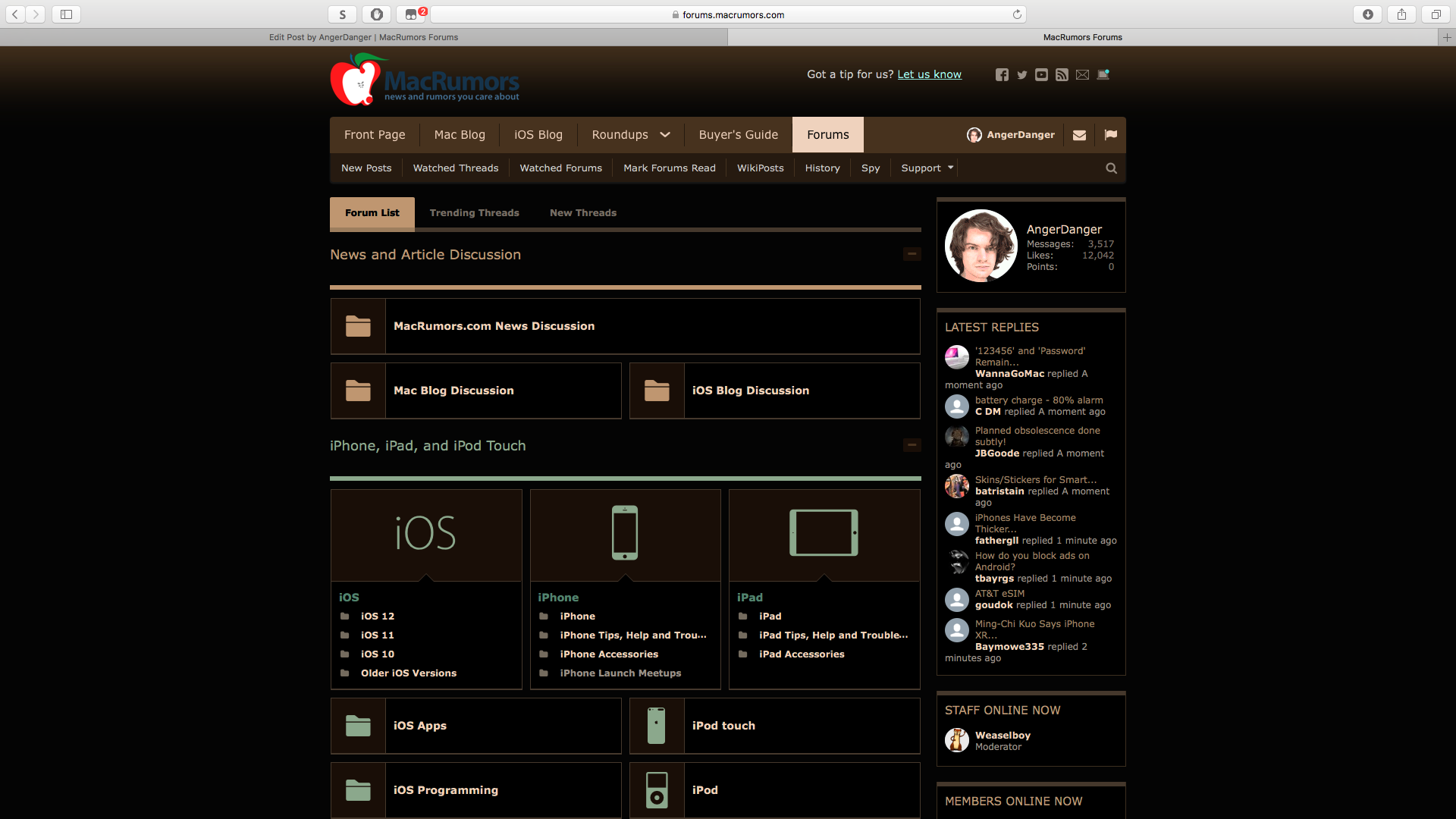
Task: Open the iPad Accessories subforum
Action: tap(802, 654)
